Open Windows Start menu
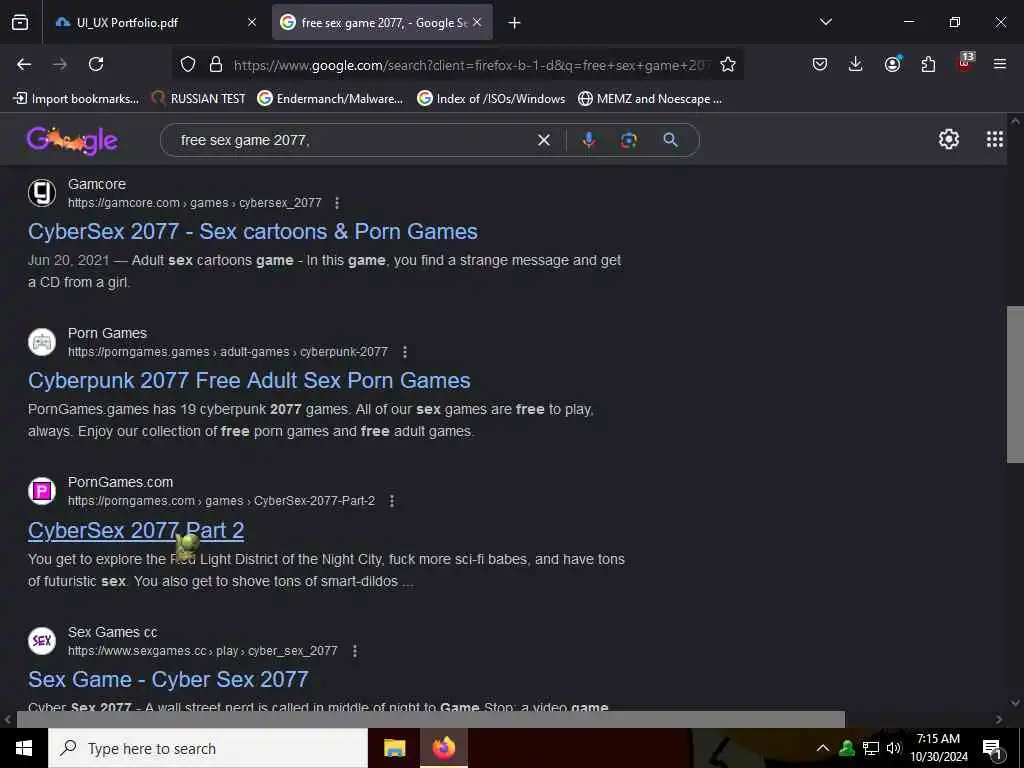Viewport: 1024px width, 768px height. 24,748
